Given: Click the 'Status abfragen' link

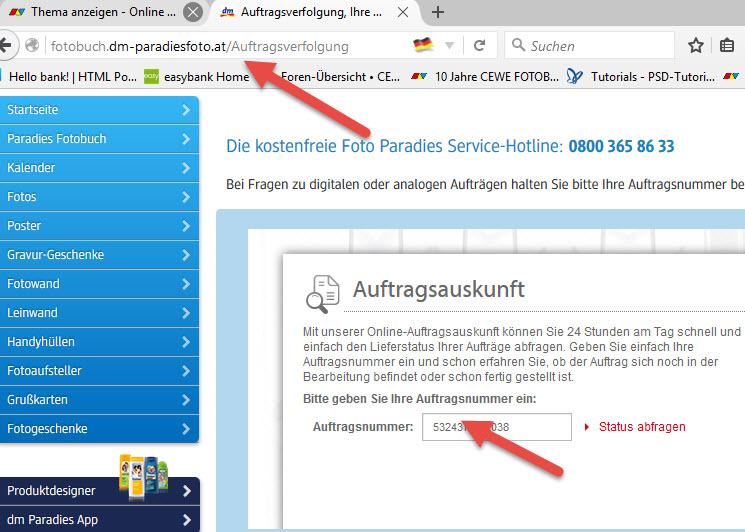Looking at the screenshot, I should [x=641, y=427].
